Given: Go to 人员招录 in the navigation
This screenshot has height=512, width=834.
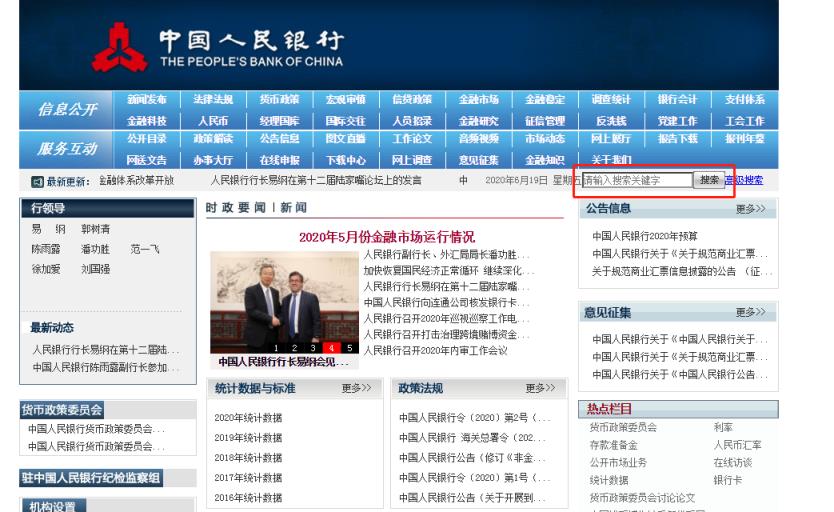Looking at the screenshot, I should coord(412,121).
